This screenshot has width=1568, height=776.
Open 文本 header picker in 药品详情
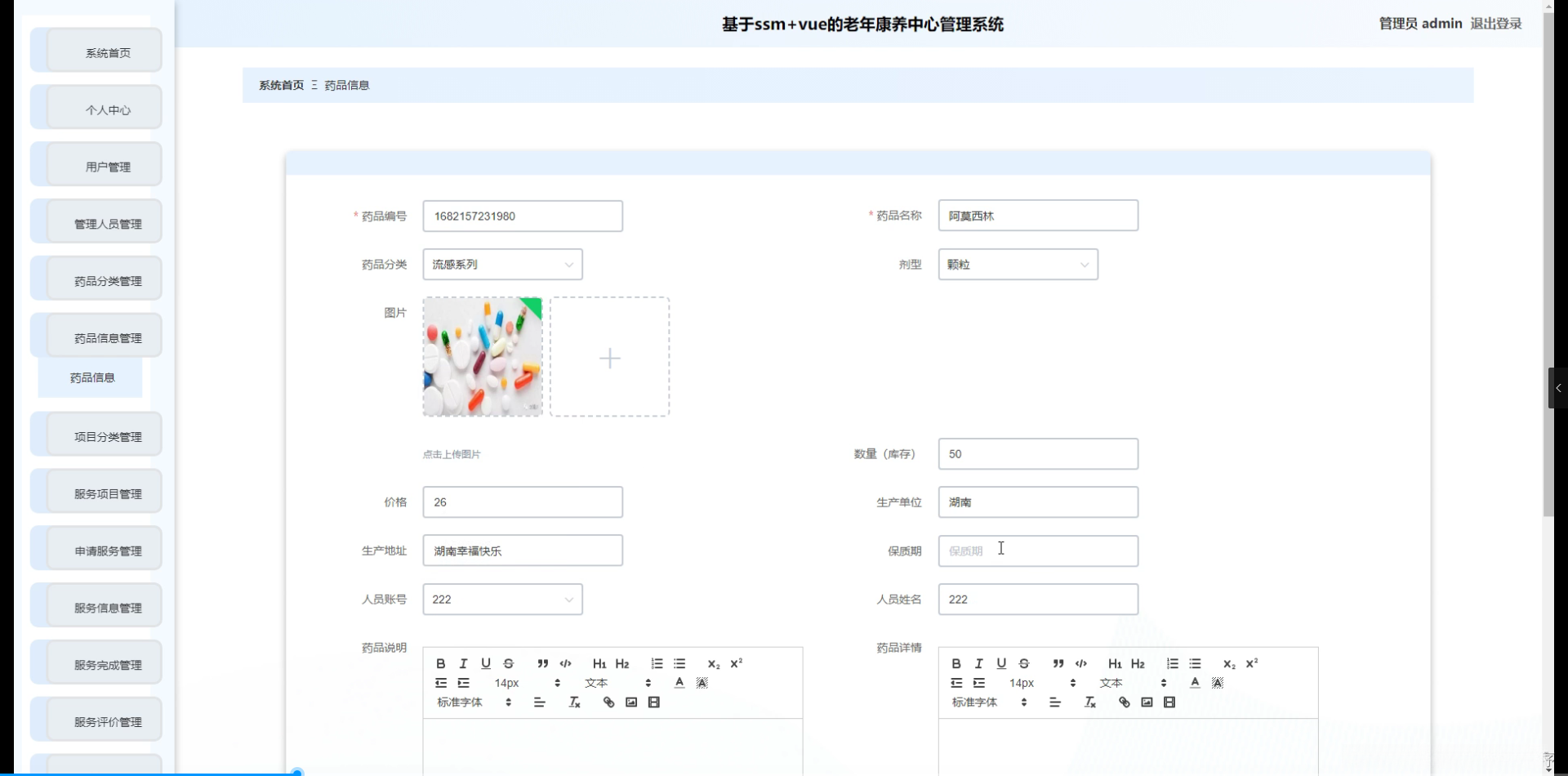point(1133,683)
